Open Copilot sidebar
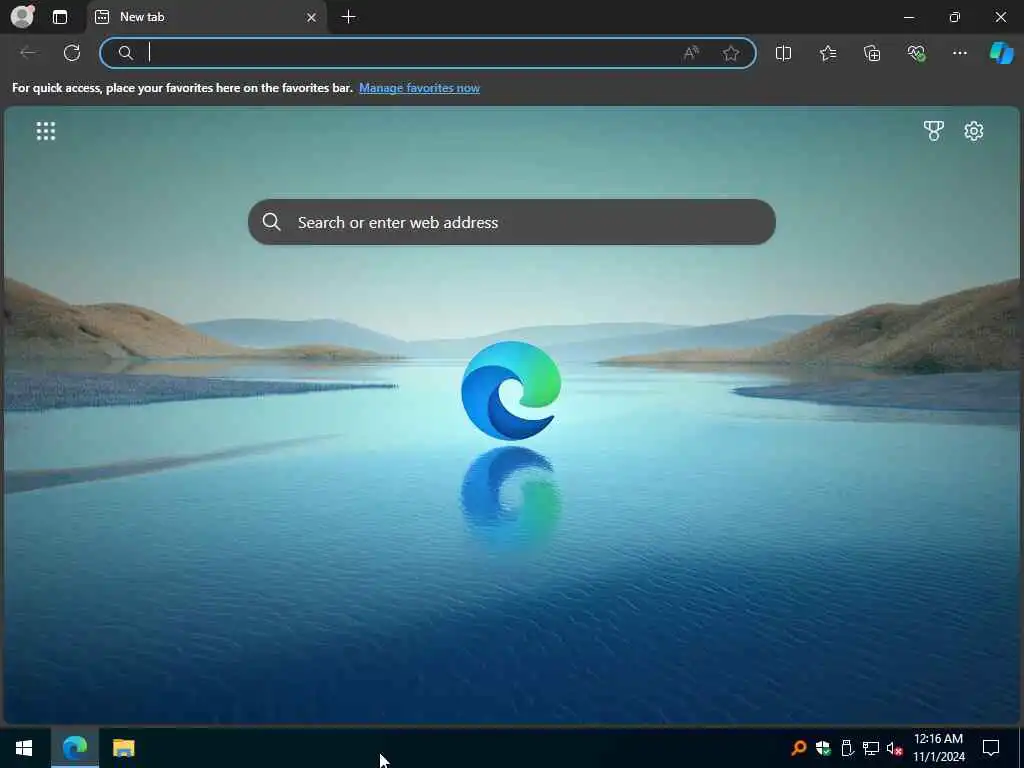1024x768 pixels. (x=1001, y=53)
